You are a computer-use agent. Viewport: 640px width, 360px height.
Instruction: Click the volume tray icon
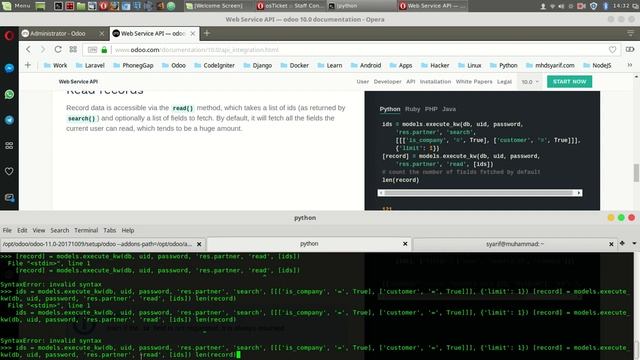(561, 6)
